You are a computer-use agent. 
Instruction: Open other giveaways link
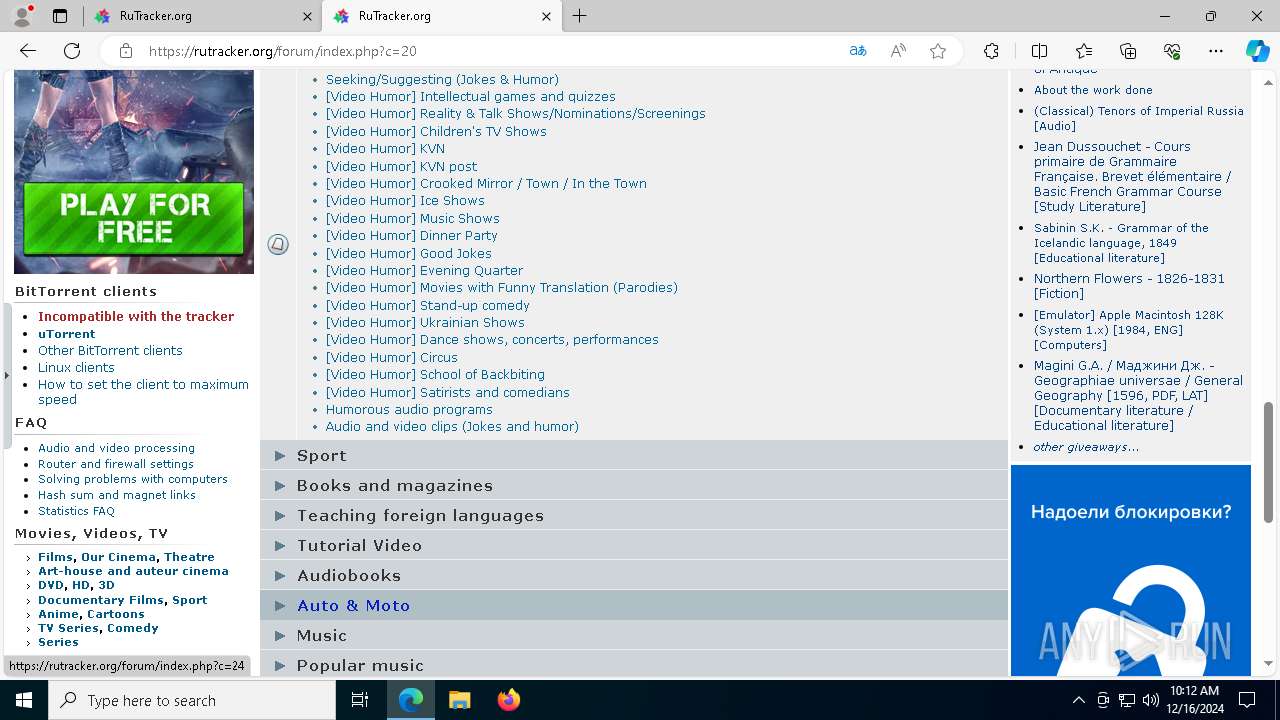pos(1086,447)
